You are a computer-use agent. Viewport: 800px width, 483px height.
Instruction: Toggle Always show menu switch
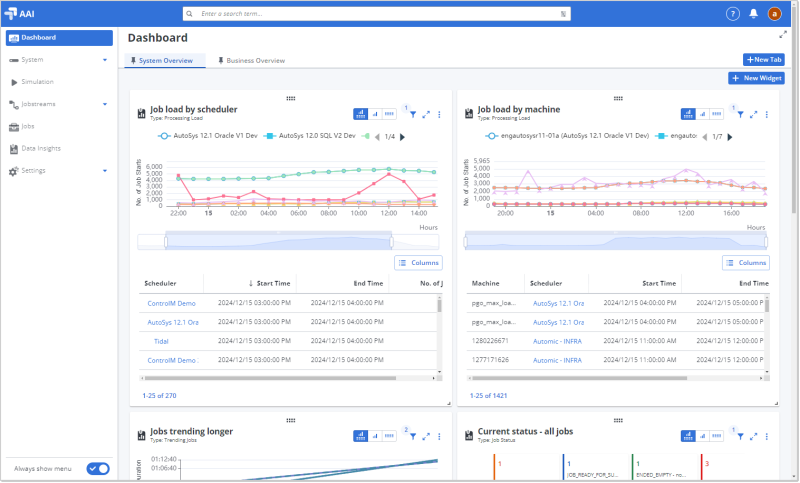(x=98, y=468)
